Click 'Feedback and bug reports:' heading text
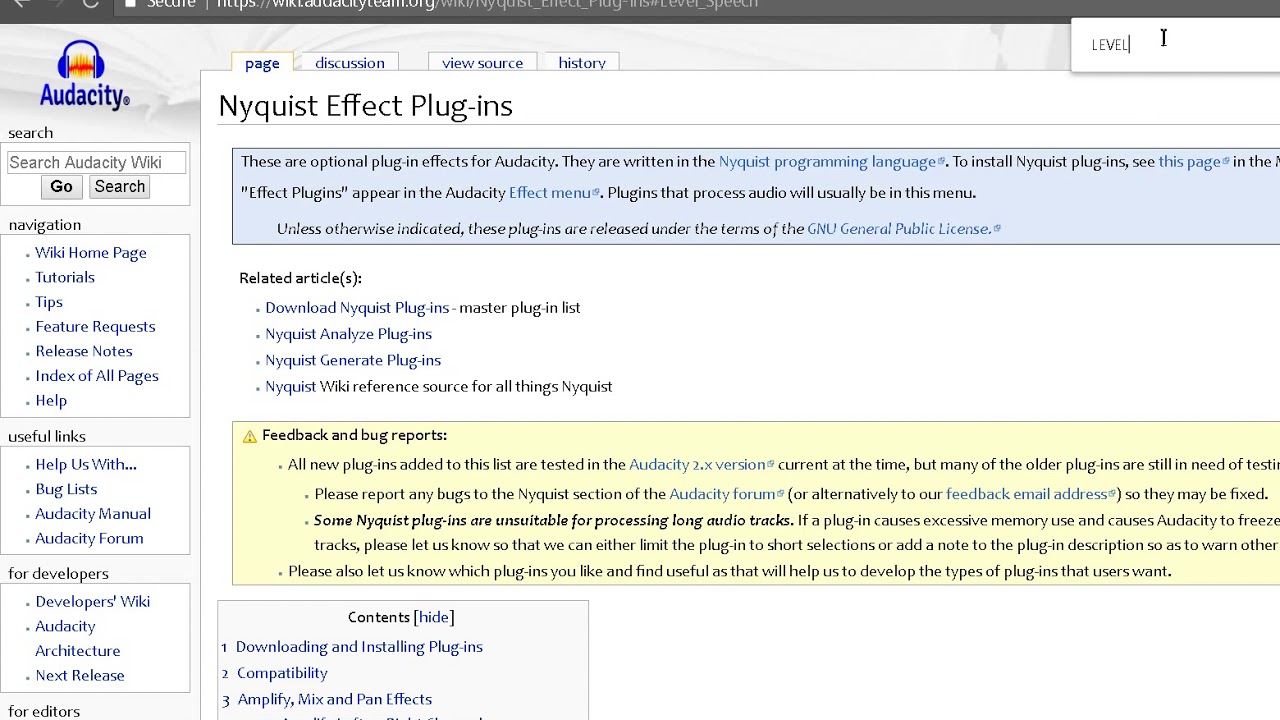The image size is (1280, 720). 354,436
